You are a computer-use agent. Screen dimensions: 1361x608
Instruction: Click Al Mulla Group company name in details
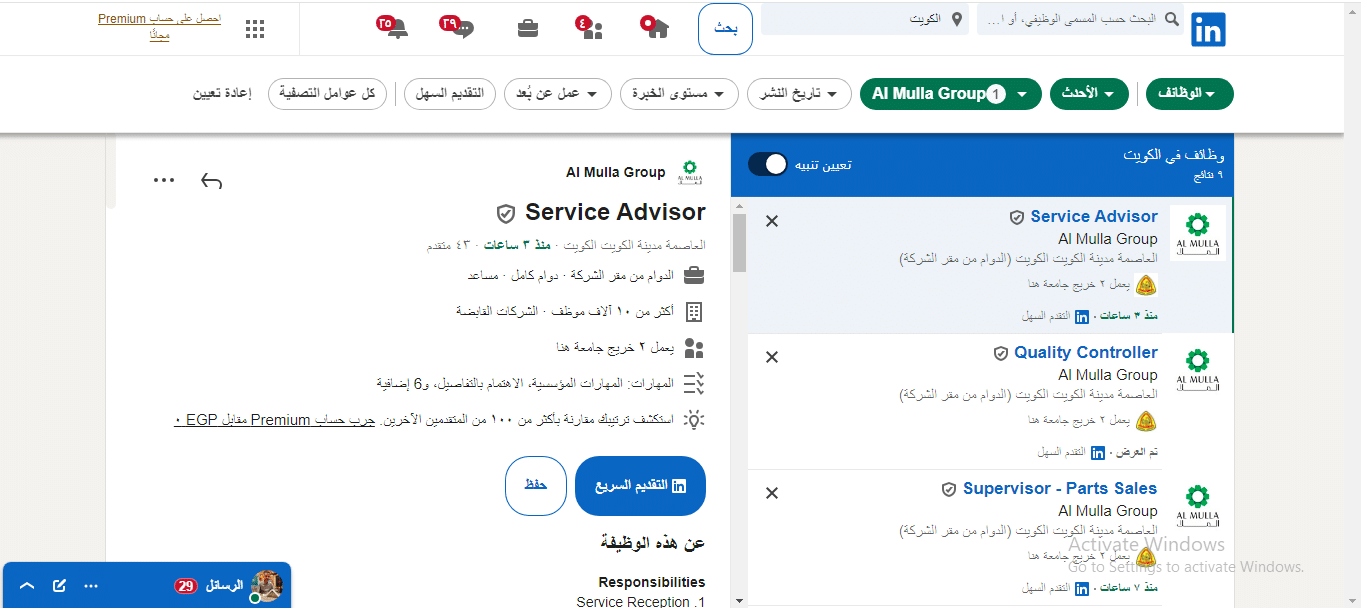click(615, 172)
